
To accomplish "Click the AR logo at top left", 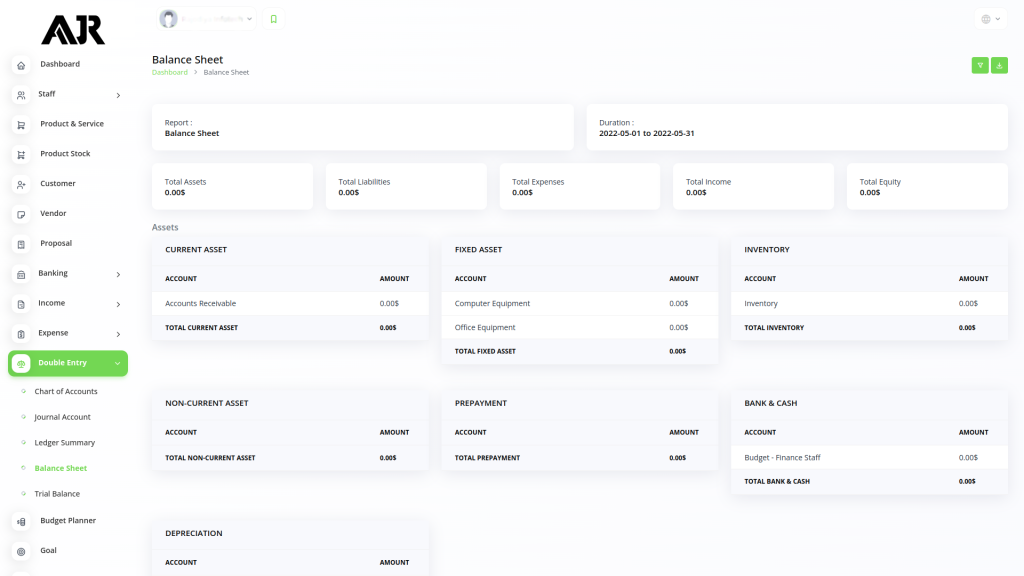I will pyautogui.click(x=72, y=30).
